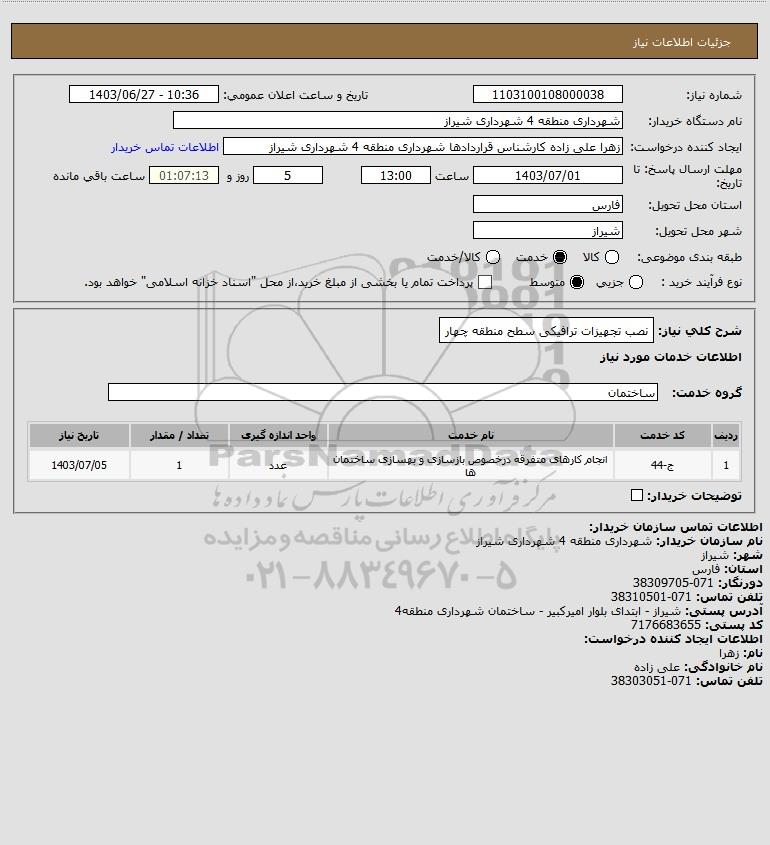Click the شماره نیاز number field

pyautogui.click(x=547, y=94)
